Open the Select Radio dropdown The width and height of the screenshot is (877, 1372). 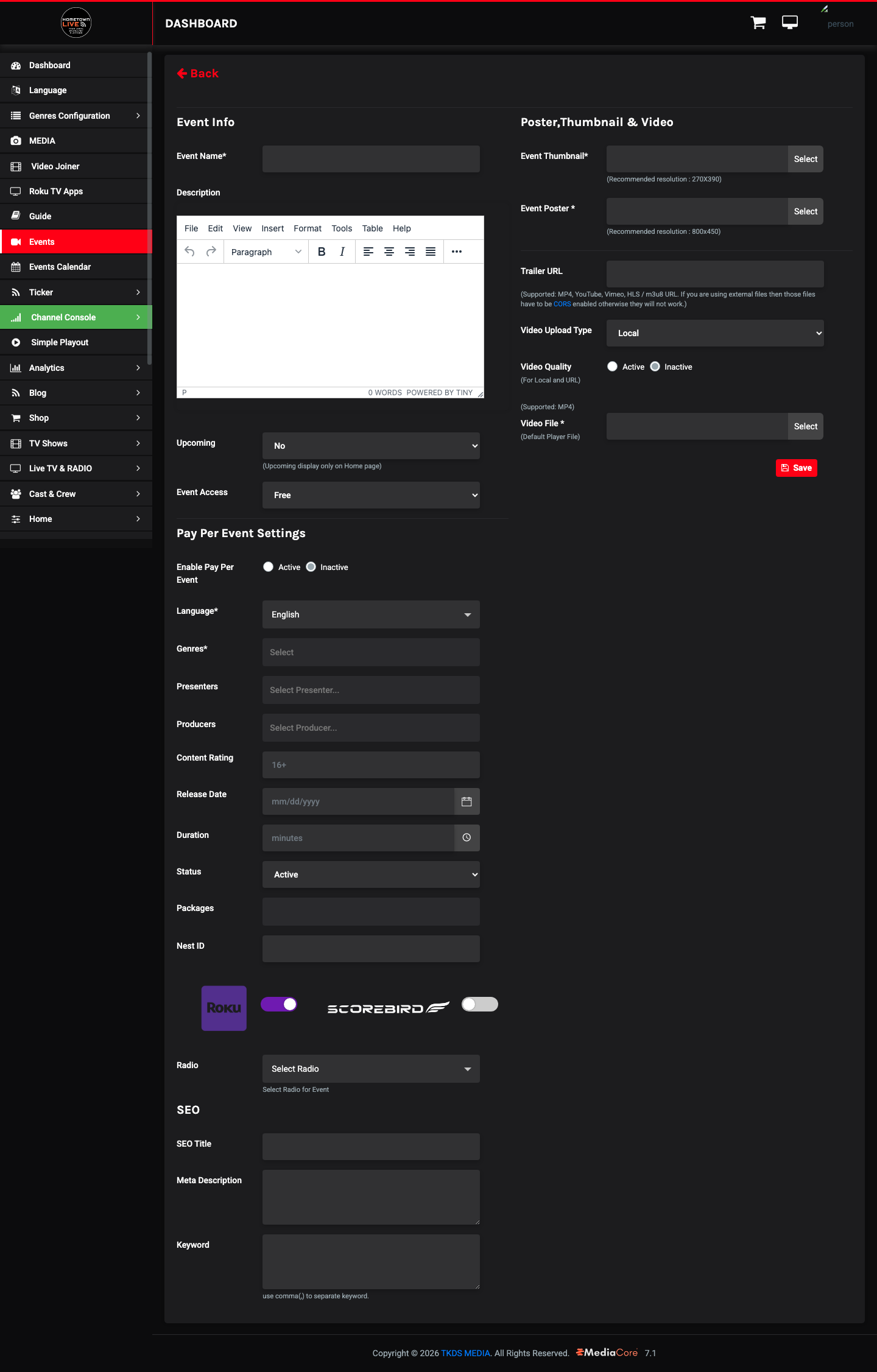click(371, 1069)
